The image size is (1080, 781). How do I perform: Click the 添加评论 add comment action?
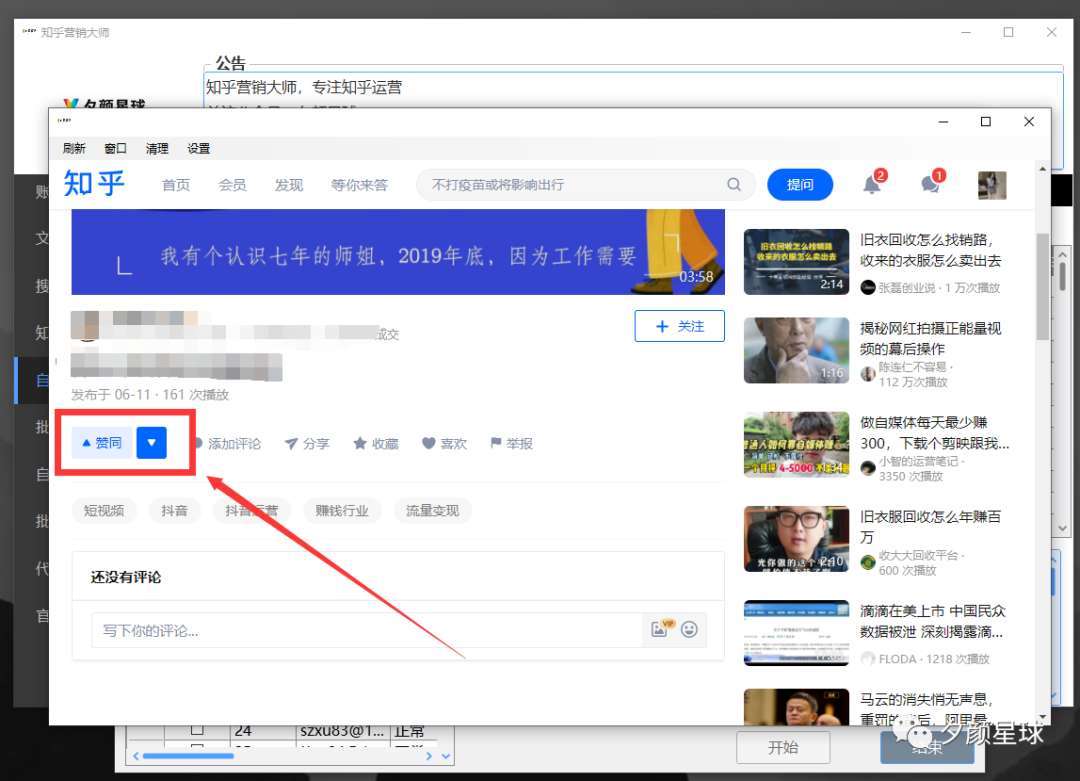(x=229, y=444)
